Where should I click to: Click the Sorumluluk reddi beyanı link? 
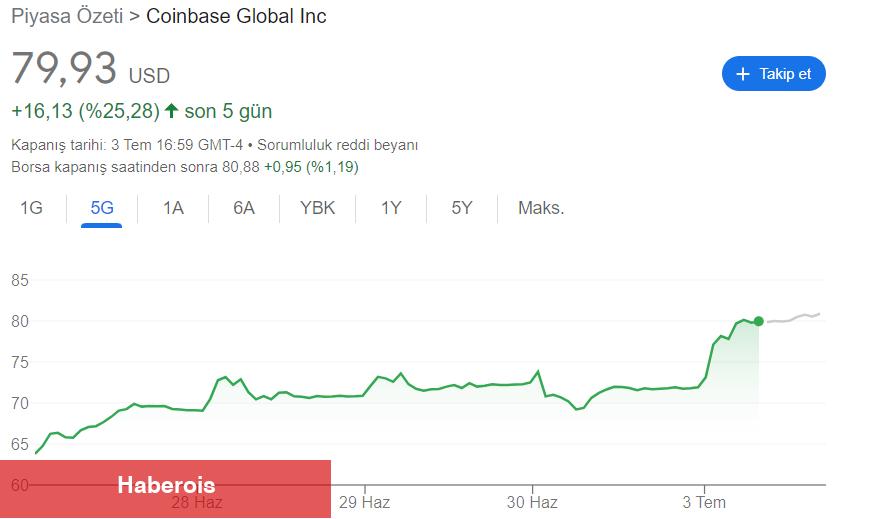[x=337, y=145]
